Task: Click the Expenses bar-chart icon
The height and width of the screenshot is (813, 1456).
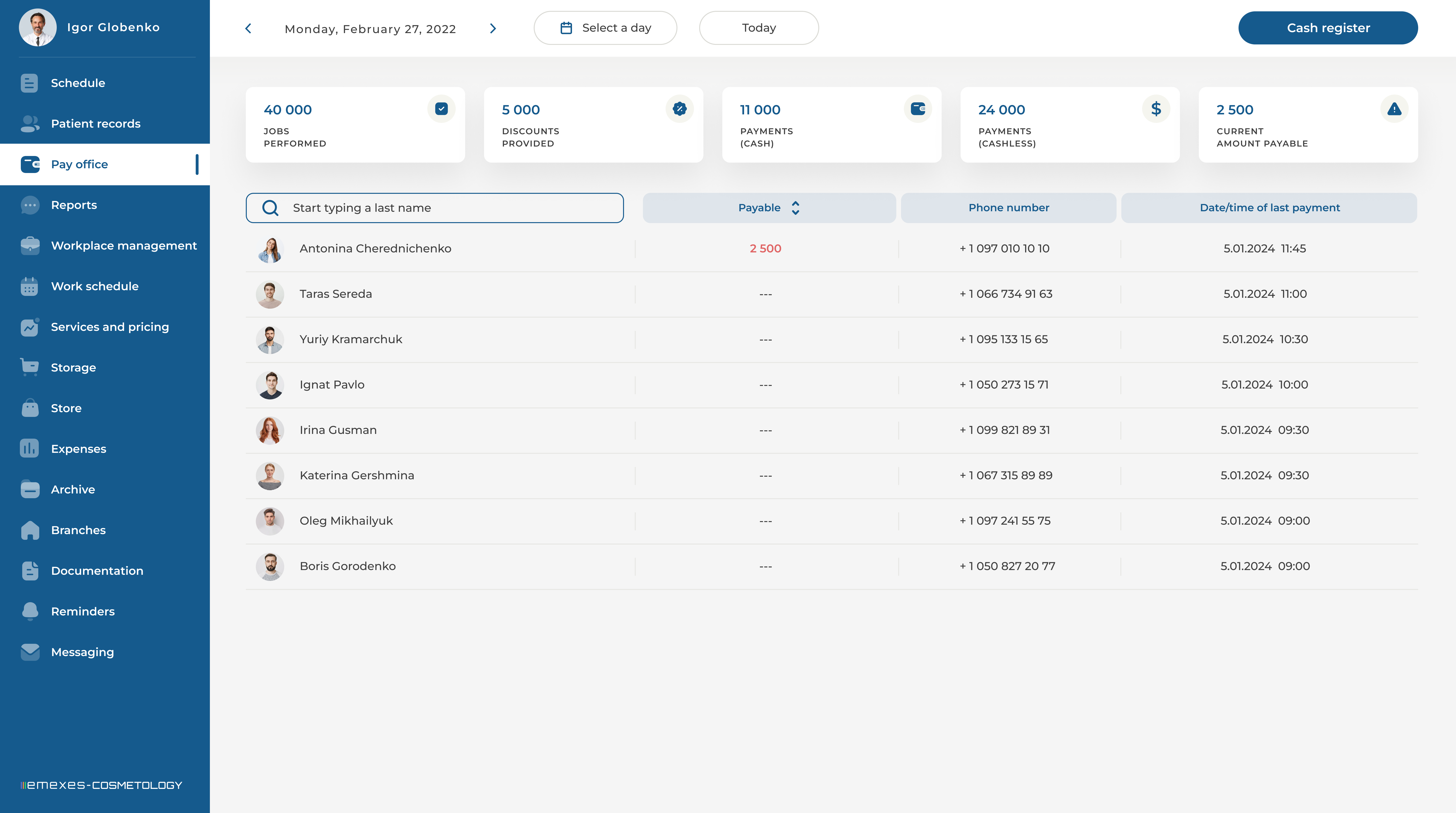Action: [29, 449]
